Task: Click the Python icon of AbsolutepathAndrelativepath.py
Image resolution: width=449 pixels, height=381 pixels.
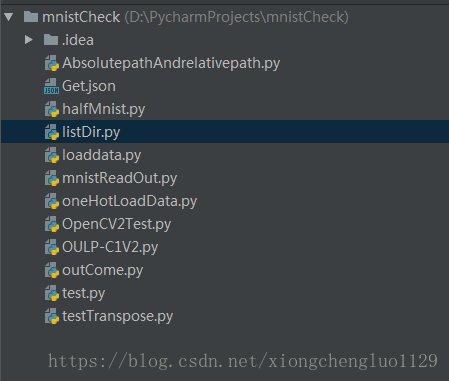Action: [52, 63]
